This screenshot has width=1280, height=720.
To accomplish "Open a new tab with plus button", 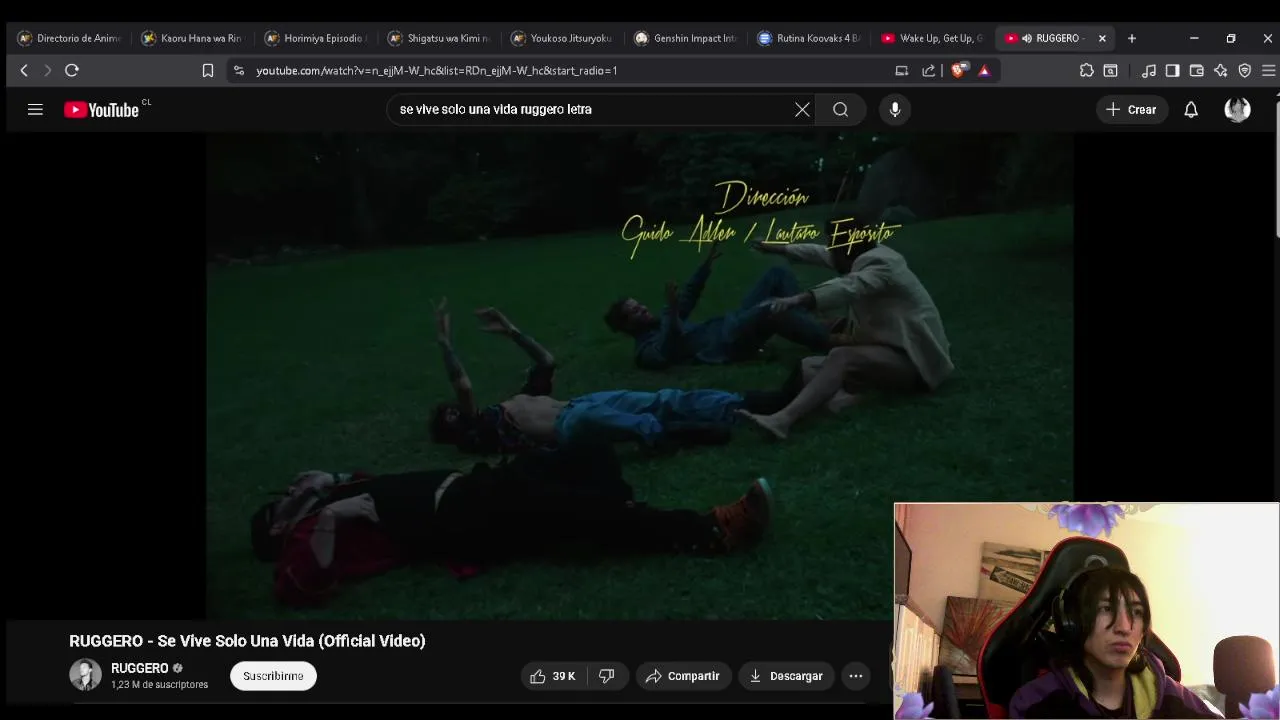I will [1132, 38].
